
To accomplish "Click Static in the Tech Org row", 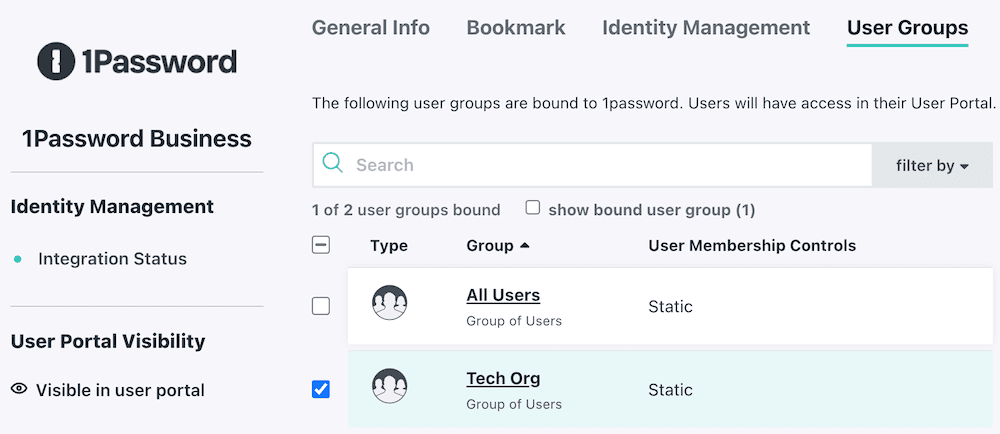I will [670, 389].
